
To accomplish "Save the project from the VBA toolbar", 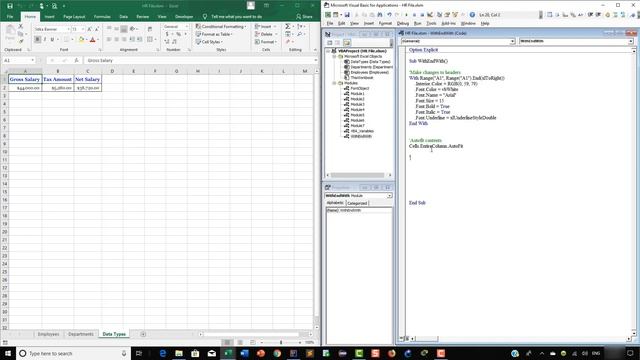I will point(347,15).
